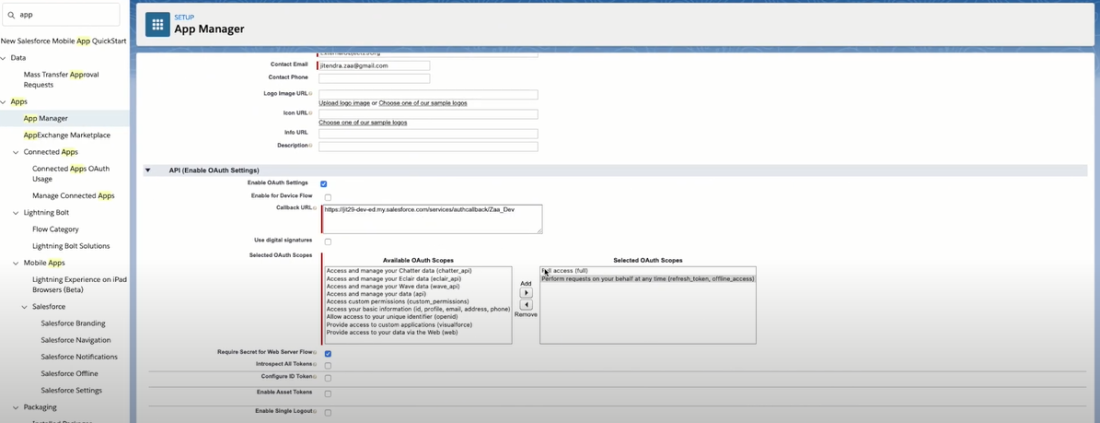Image resolution: width=1100 pixels, height=423 pixels.
Task: Click the Logo Image URL field
Action: 428,95
